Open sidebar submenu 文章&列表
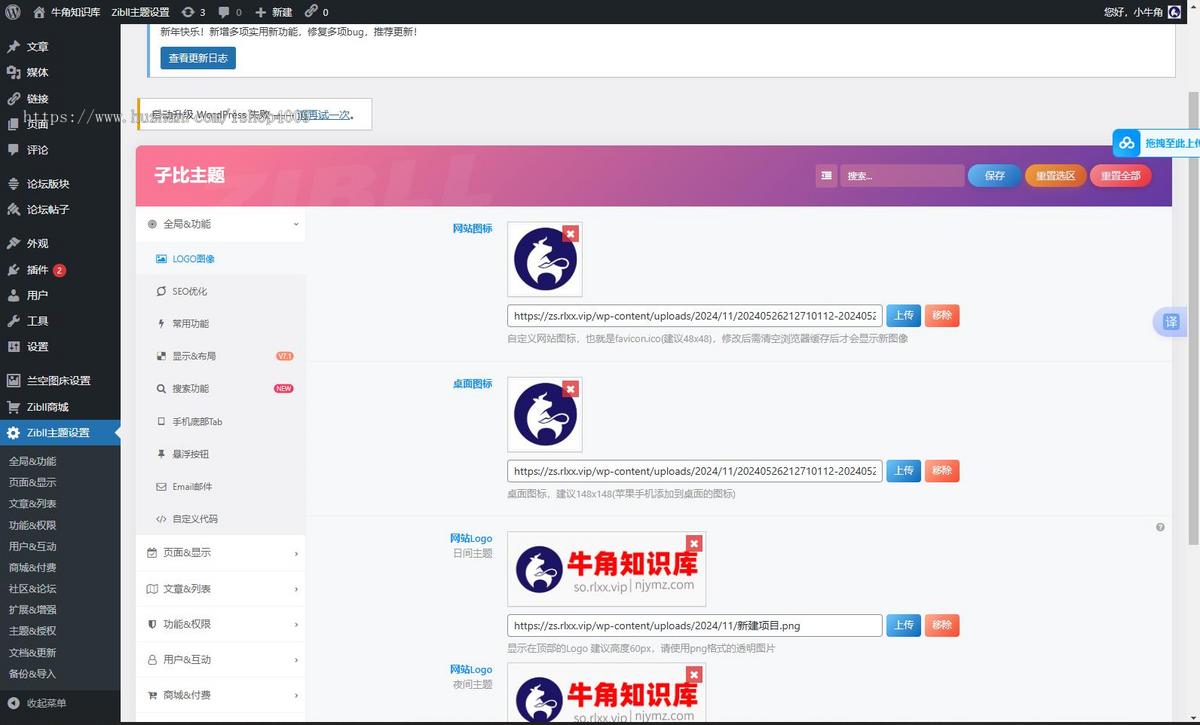 [x=33, y=504]
